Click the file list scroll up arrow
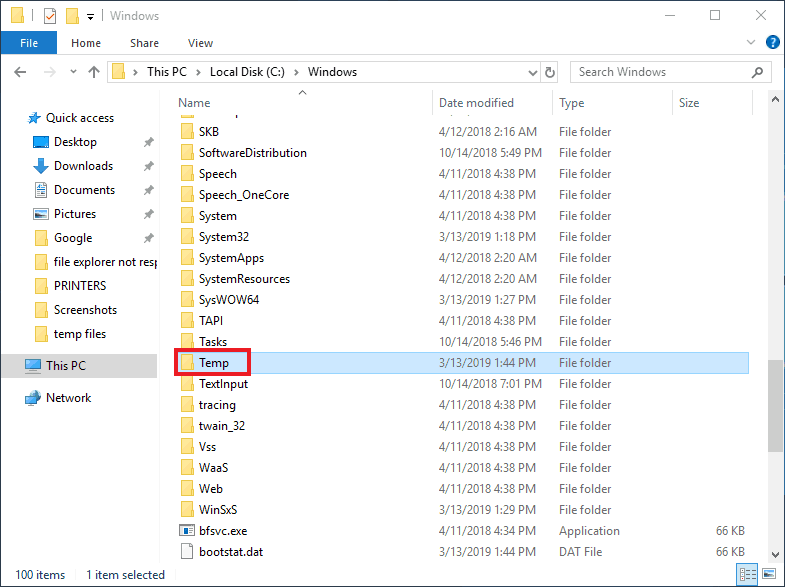 (775, 100)
